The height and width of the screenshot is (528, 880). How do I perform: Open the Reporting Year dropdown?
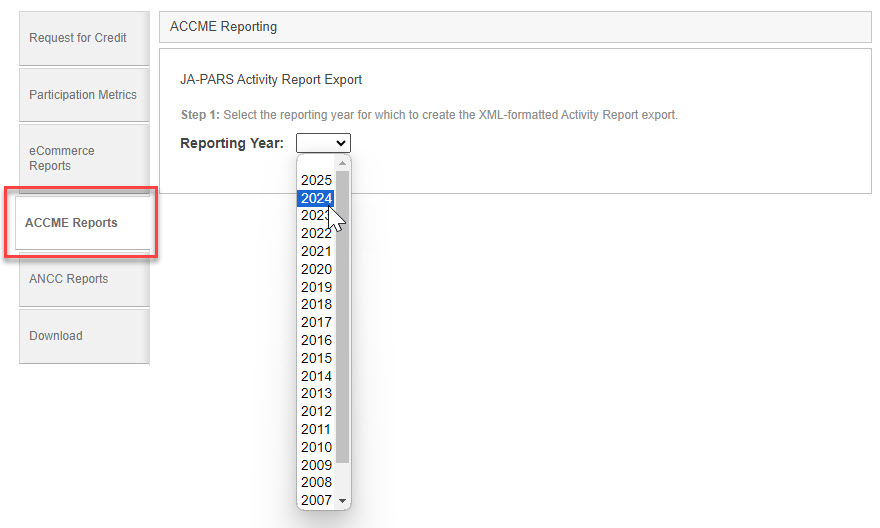(x=323, y=143)
